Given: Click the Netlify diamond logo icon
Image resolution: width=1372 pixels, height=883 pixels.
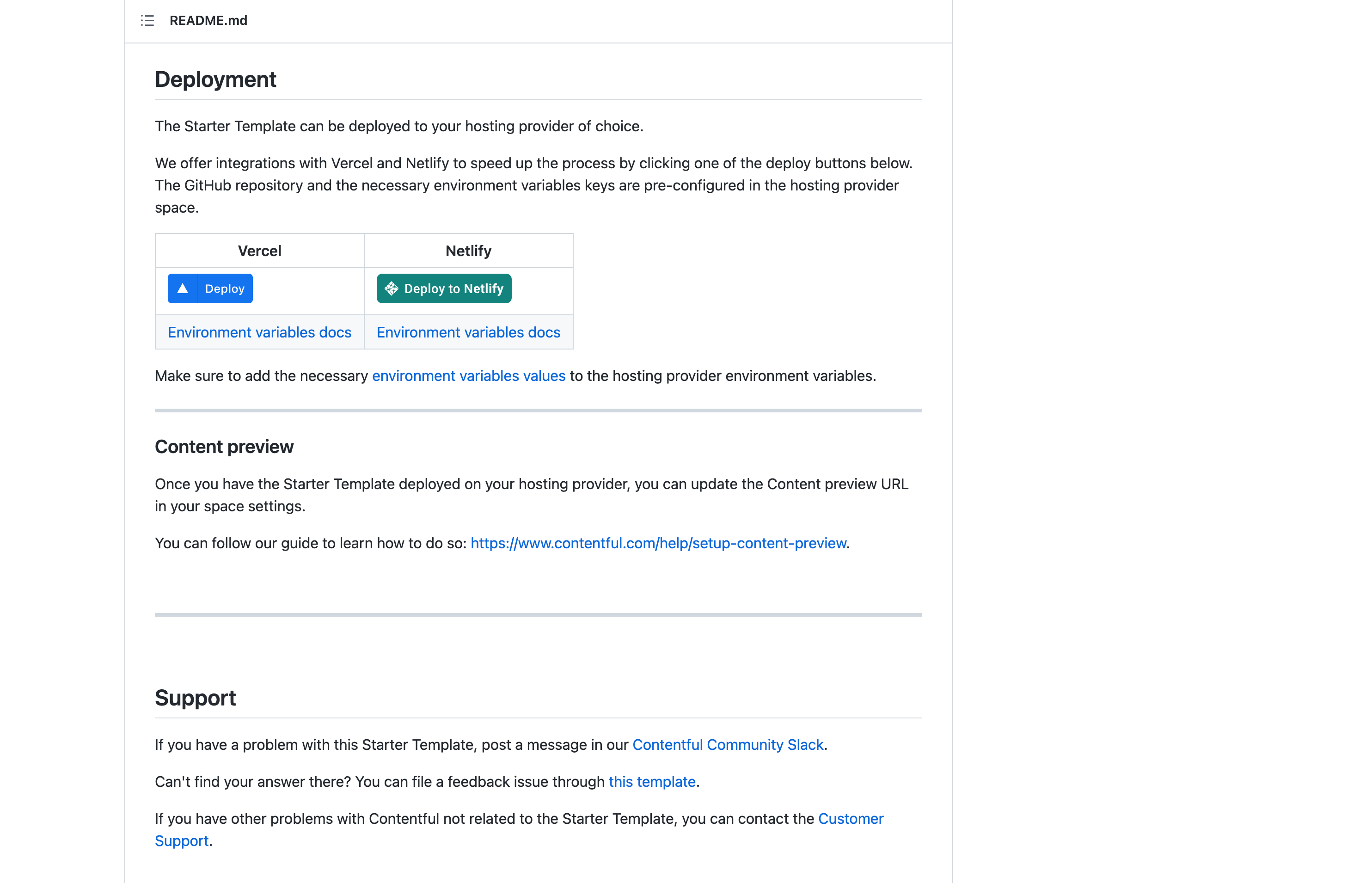Looking at the screenshot, I should click(x=392, y=288).
